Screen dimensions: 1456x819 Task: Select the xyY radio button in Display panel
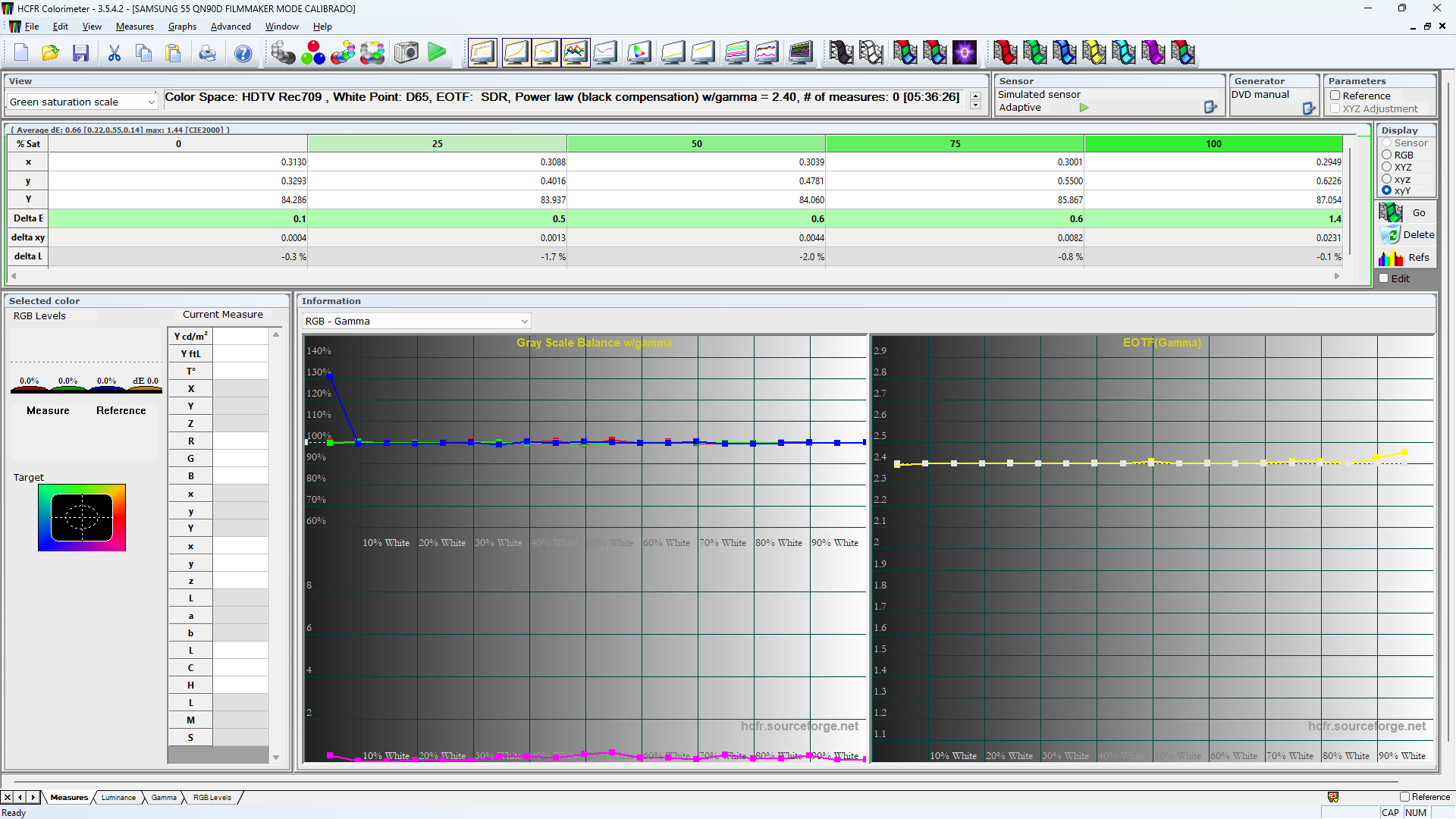click(1386, 190)
